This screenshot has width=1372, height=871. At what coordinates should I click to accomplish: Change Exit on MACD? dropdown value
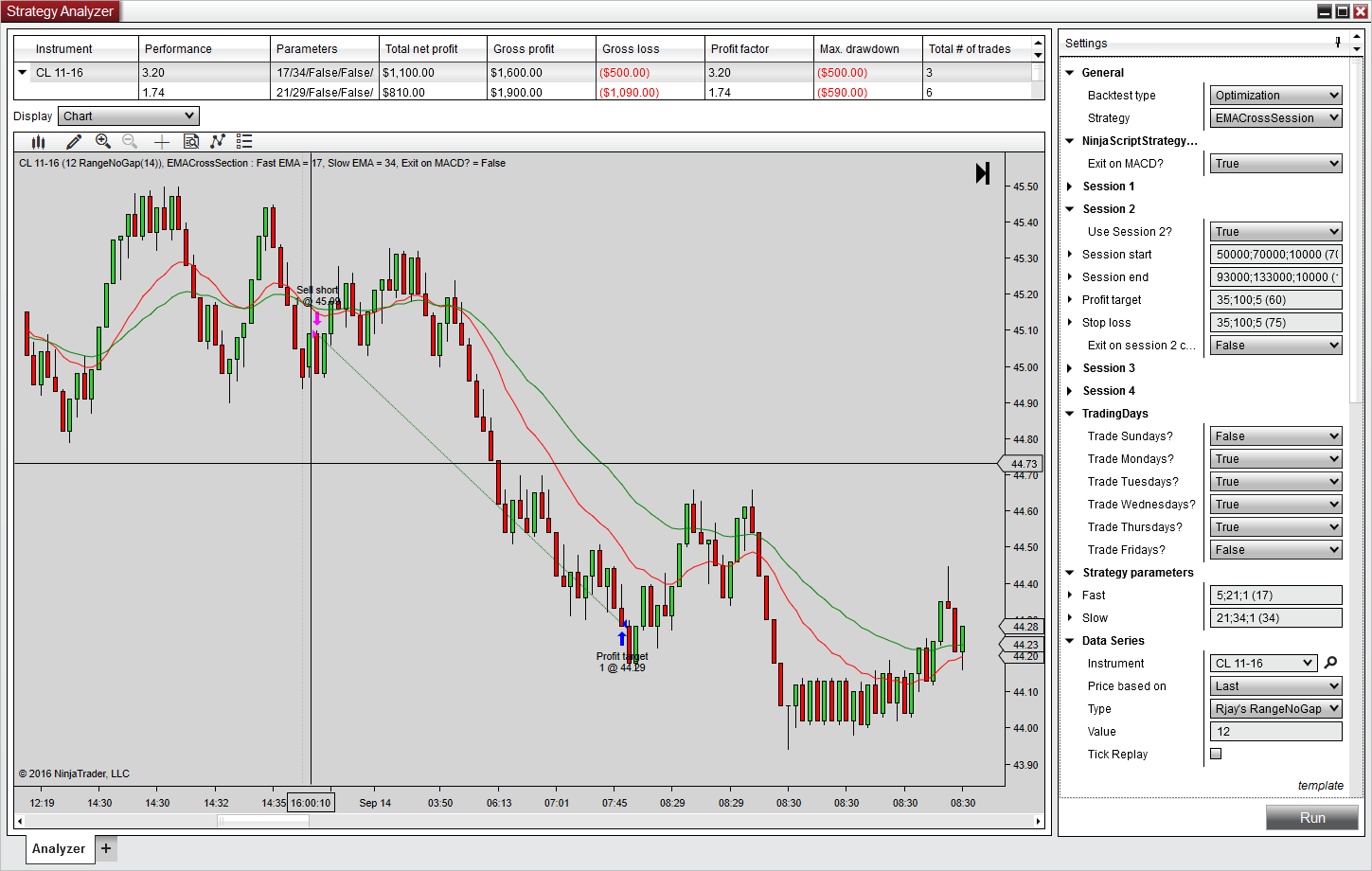click(1276, 164)
